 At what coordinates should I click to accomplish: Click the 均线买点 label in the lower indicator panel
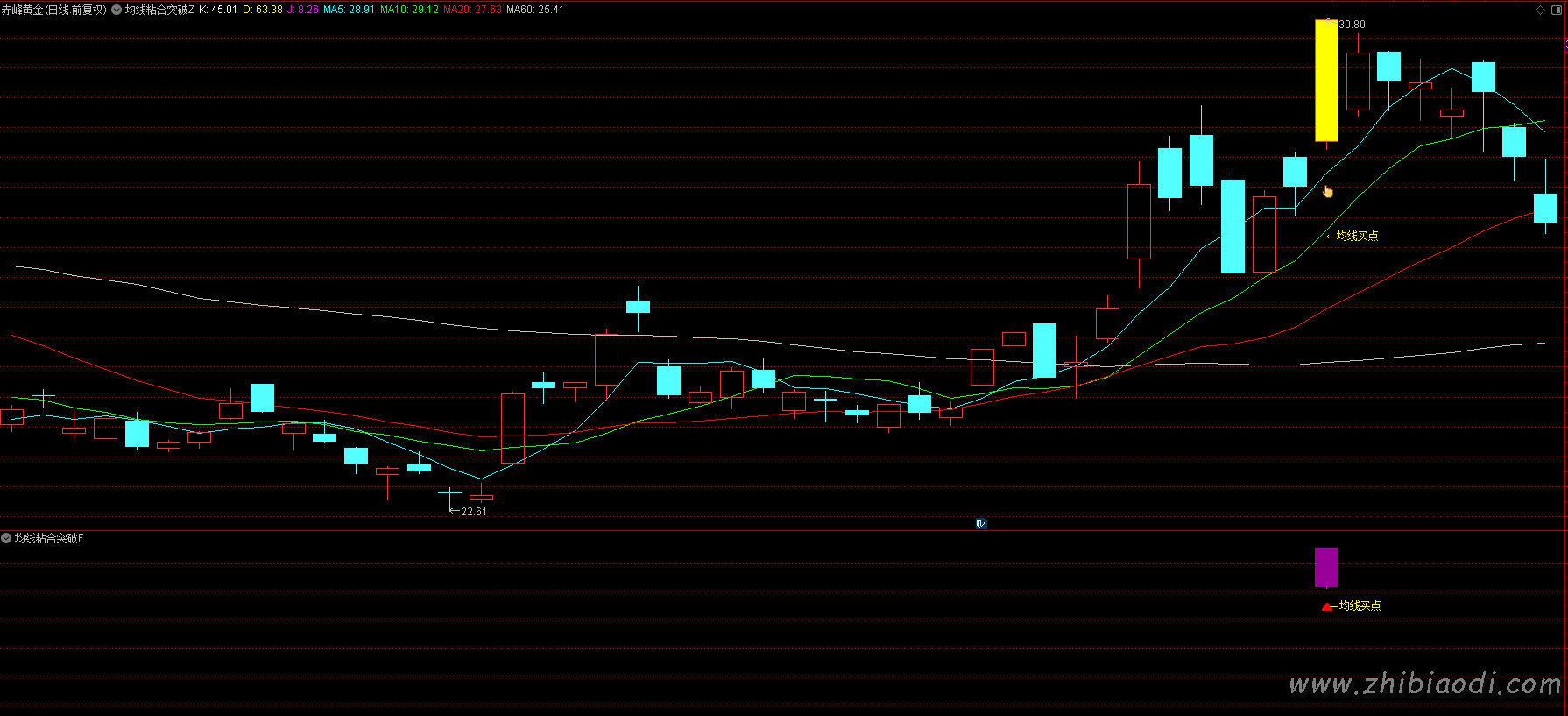[x=1360, y=606]
